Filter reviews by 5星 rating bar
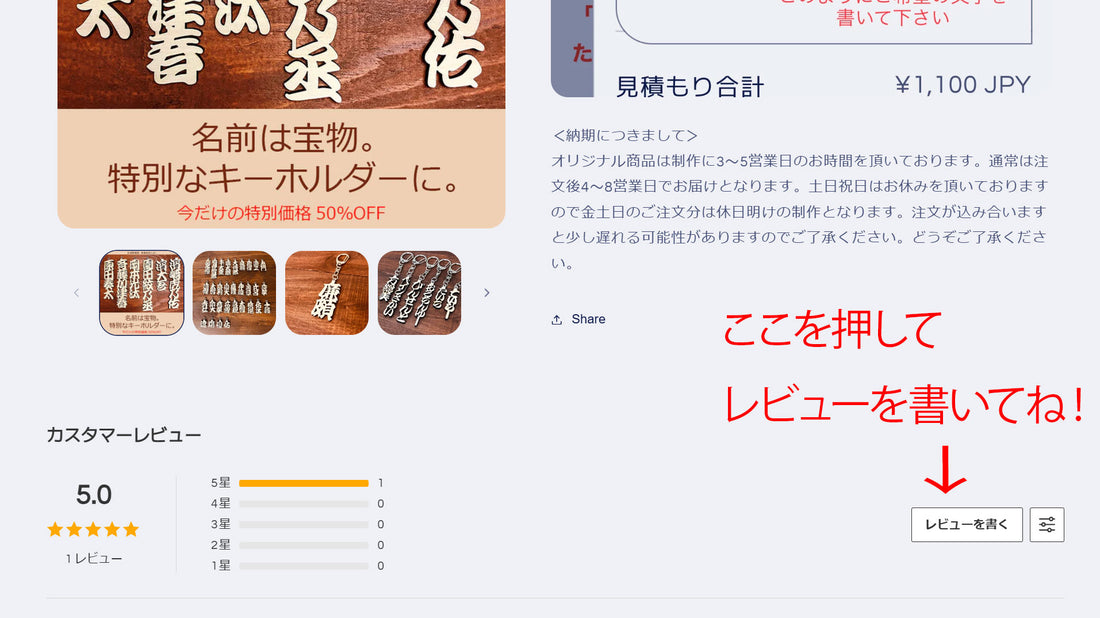The image size is (1100, 618). [x=297, y=483]
